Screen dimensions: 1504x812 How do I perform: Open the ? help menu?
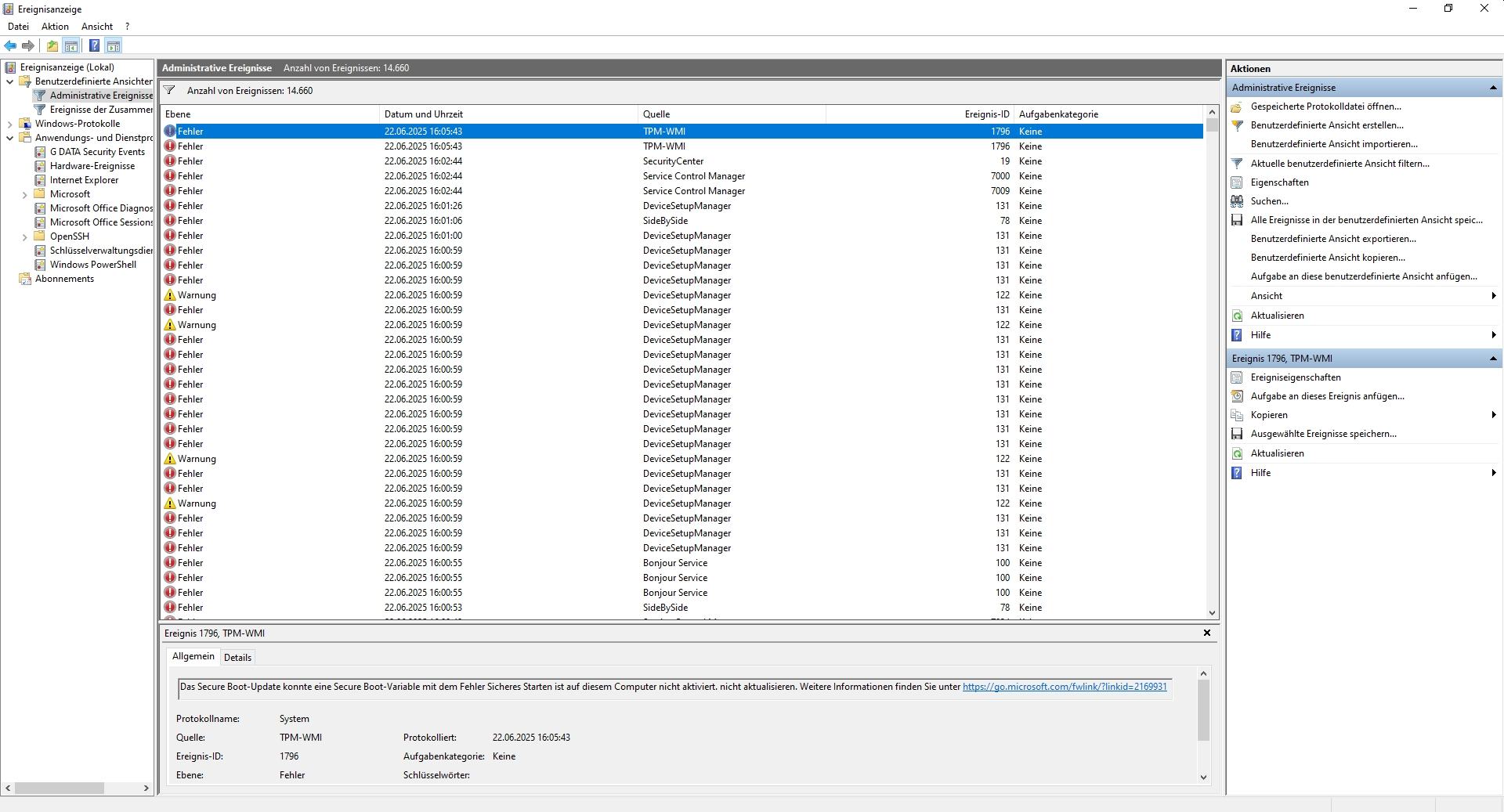tap(127, 27)
